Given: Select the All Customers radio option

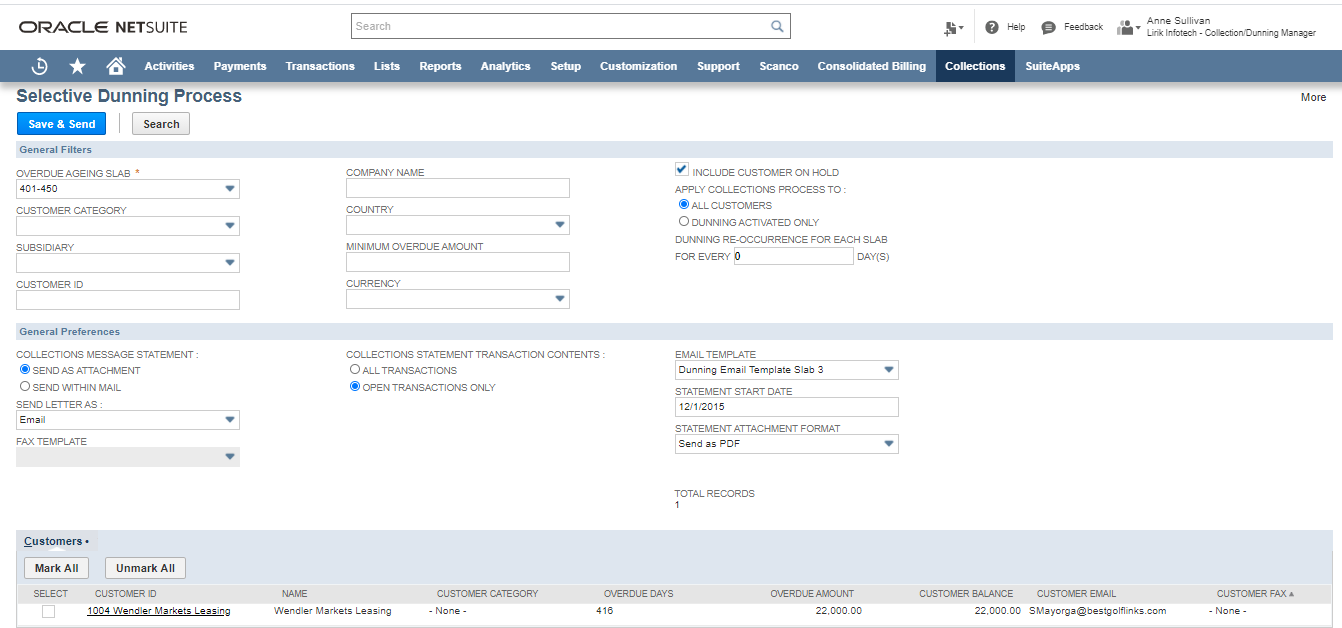Looking at the screenshot, I should tap(684, 205).
